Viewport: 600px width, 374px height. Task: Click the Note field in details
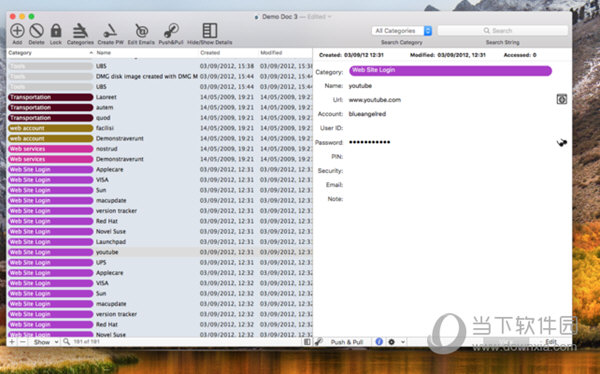click(x=450, y=199)
